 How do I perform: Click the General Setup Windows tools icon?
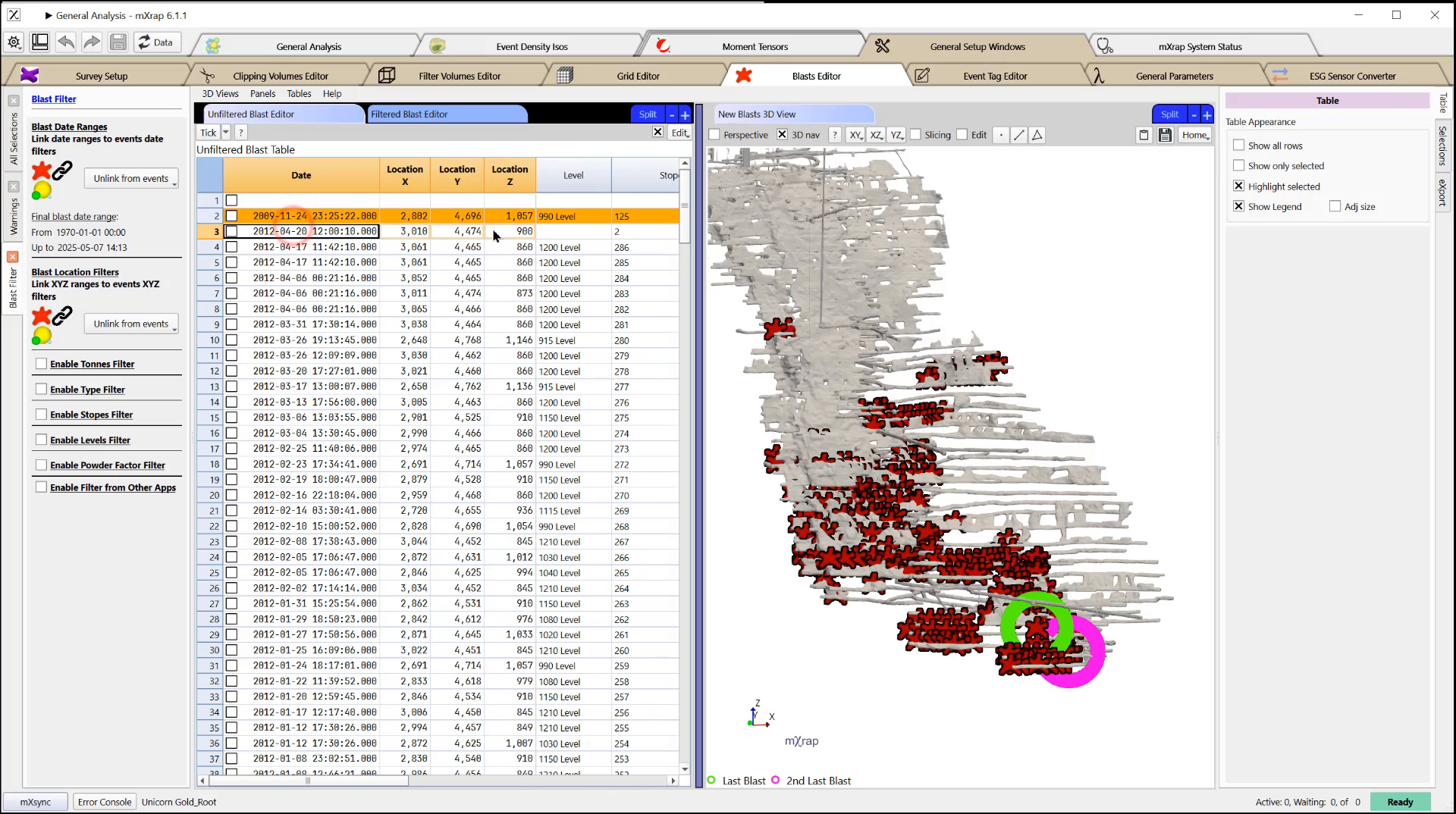pos(882,46)
